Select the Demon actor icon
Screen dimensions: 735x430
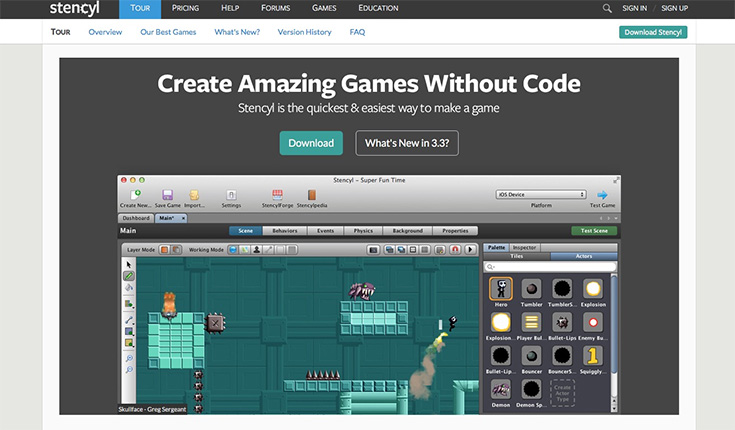click(x=501, y=390)
